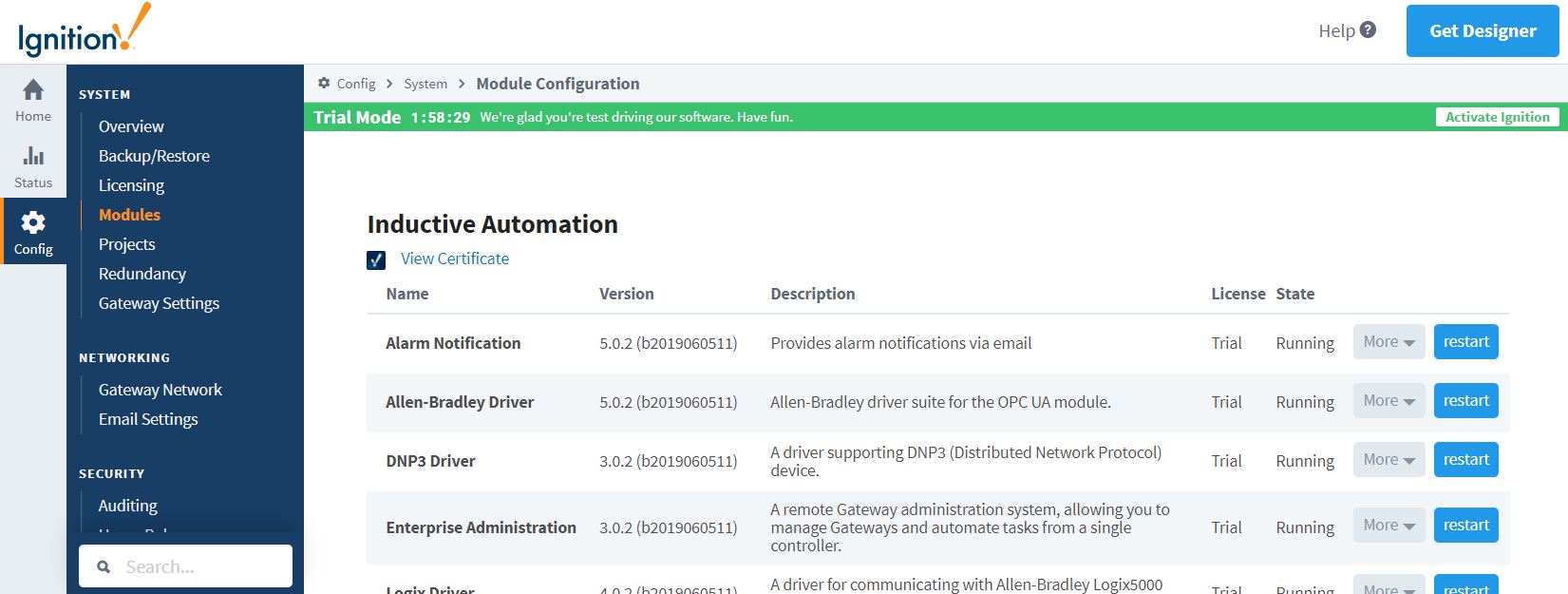
Task: Open the Status bar-chart icon
Action: [x=33, y=155]
